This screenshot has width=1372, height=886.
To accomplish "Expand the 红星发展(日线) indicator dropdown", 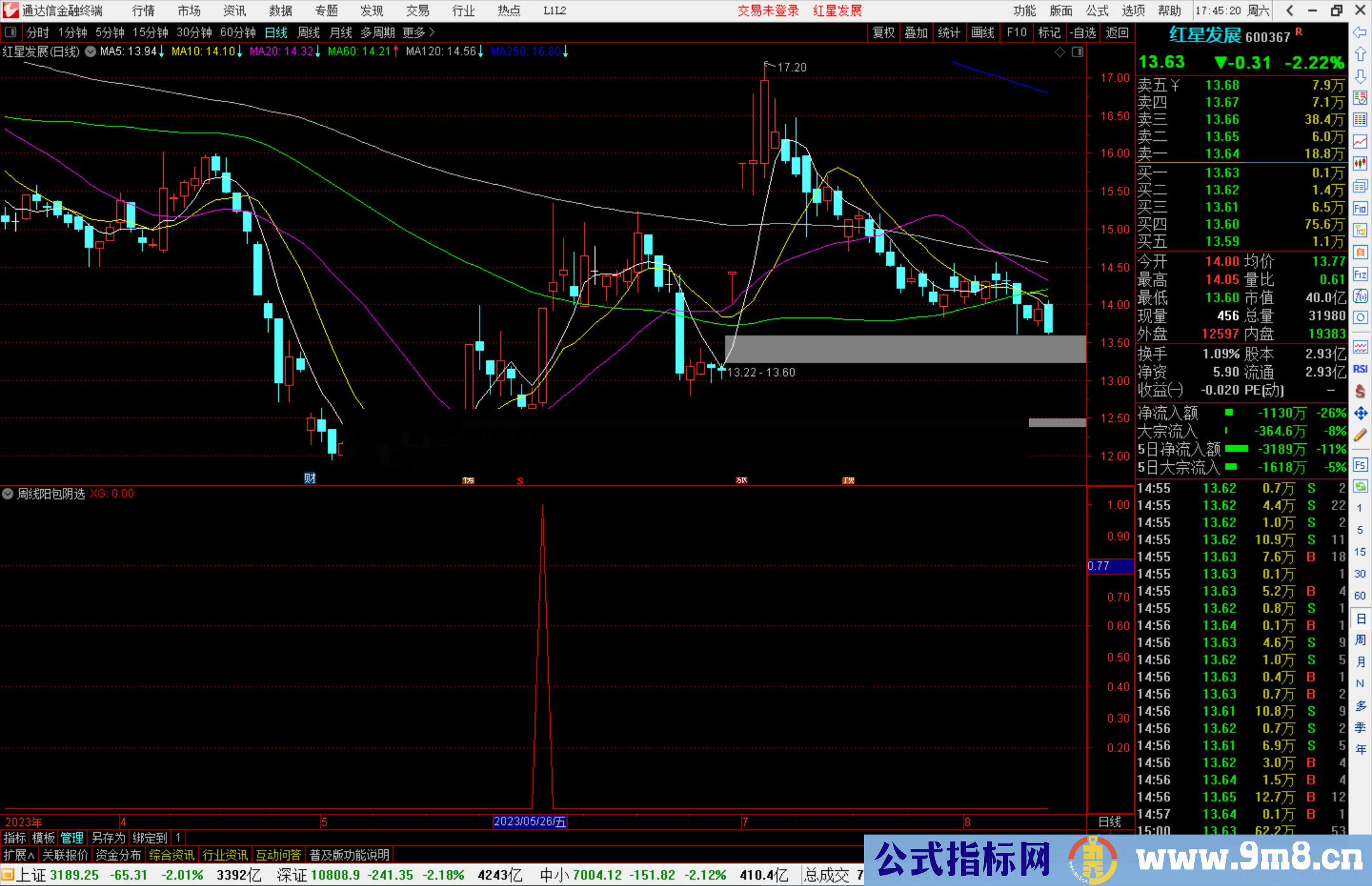I will click(91, 52).
